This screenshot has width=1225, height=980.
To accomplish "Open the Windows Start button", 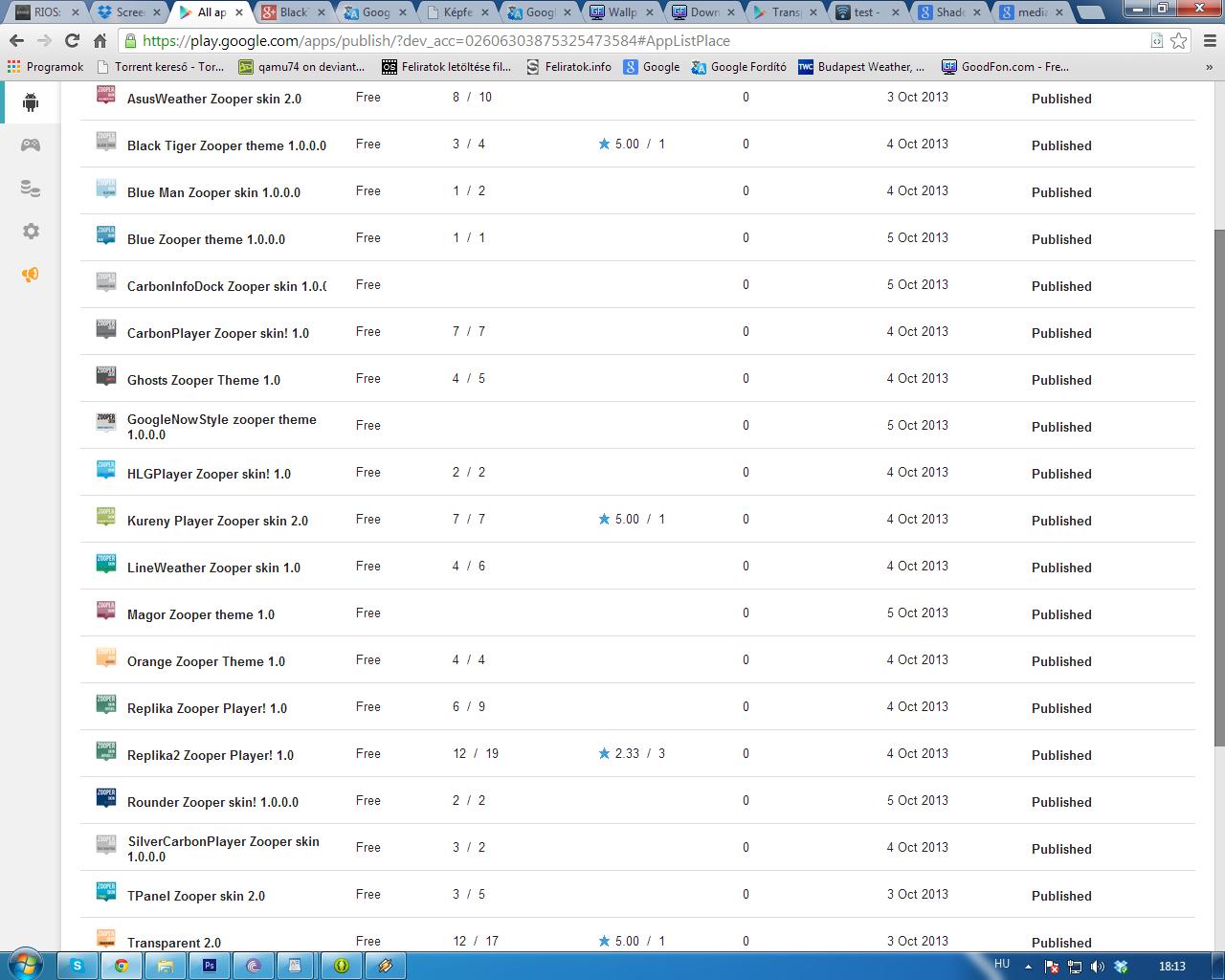I will coord(25,965).
